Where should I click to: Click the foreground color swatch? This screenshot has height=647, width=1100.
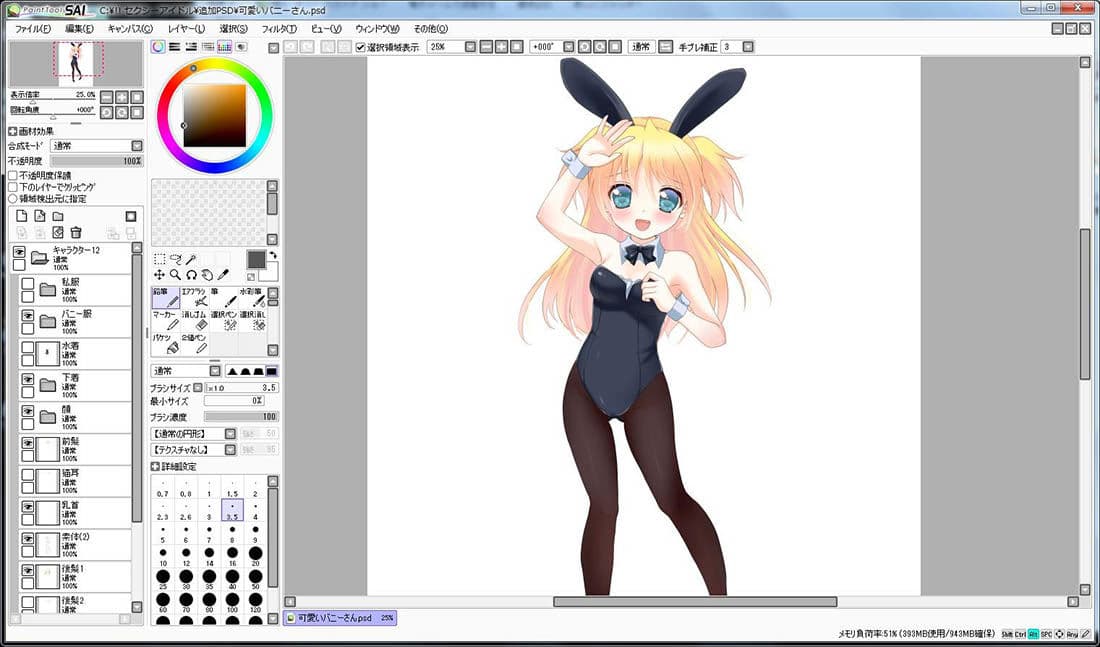[x=256, y=259]
